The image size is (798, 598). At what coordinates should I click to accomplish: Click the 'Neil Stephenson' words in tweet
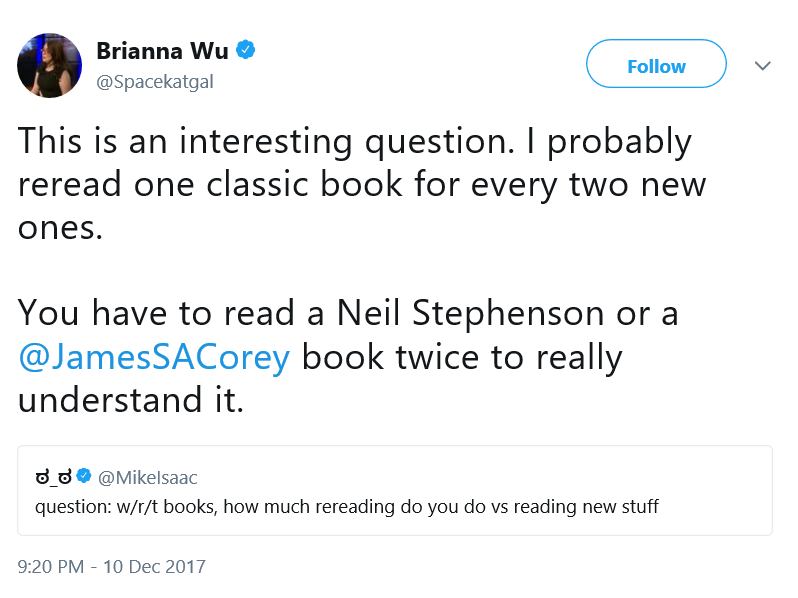click(x=470, y=313)
